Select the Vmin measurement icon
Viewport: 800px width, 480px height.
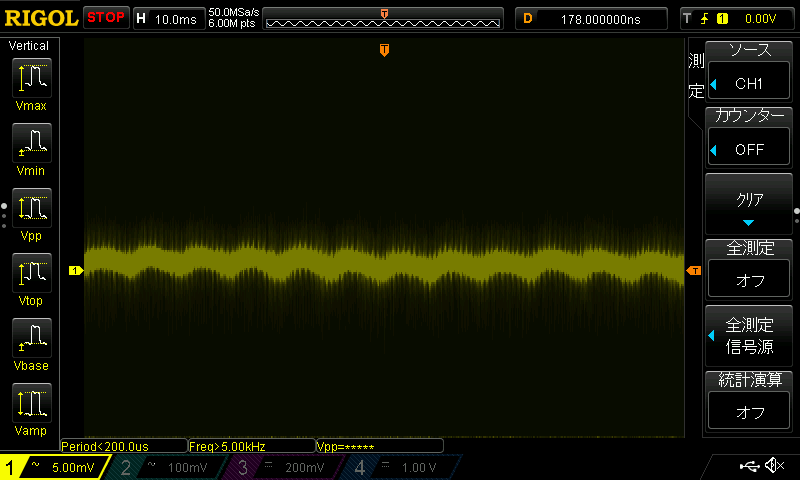(32, 143)
